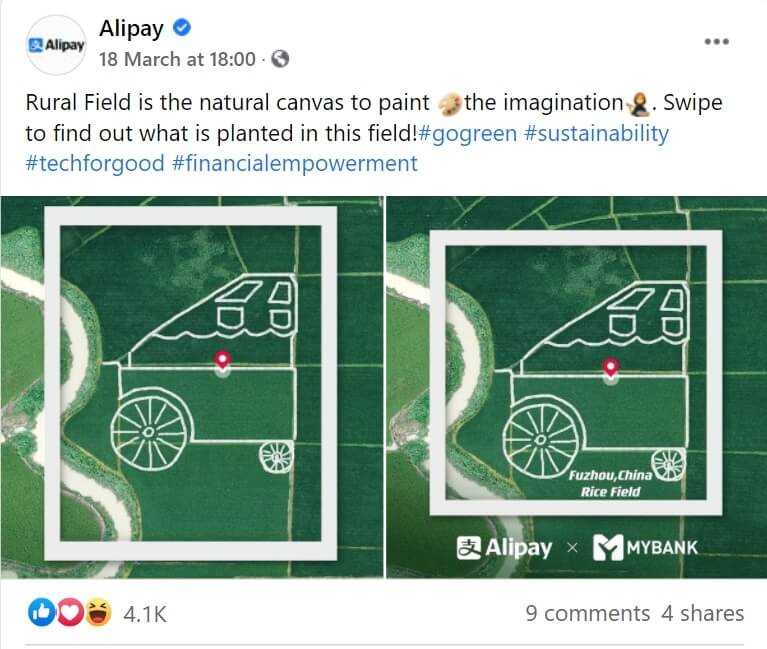View the 4 shares list
The height and width of the screenshot is (649, 767).
[702, 613]
